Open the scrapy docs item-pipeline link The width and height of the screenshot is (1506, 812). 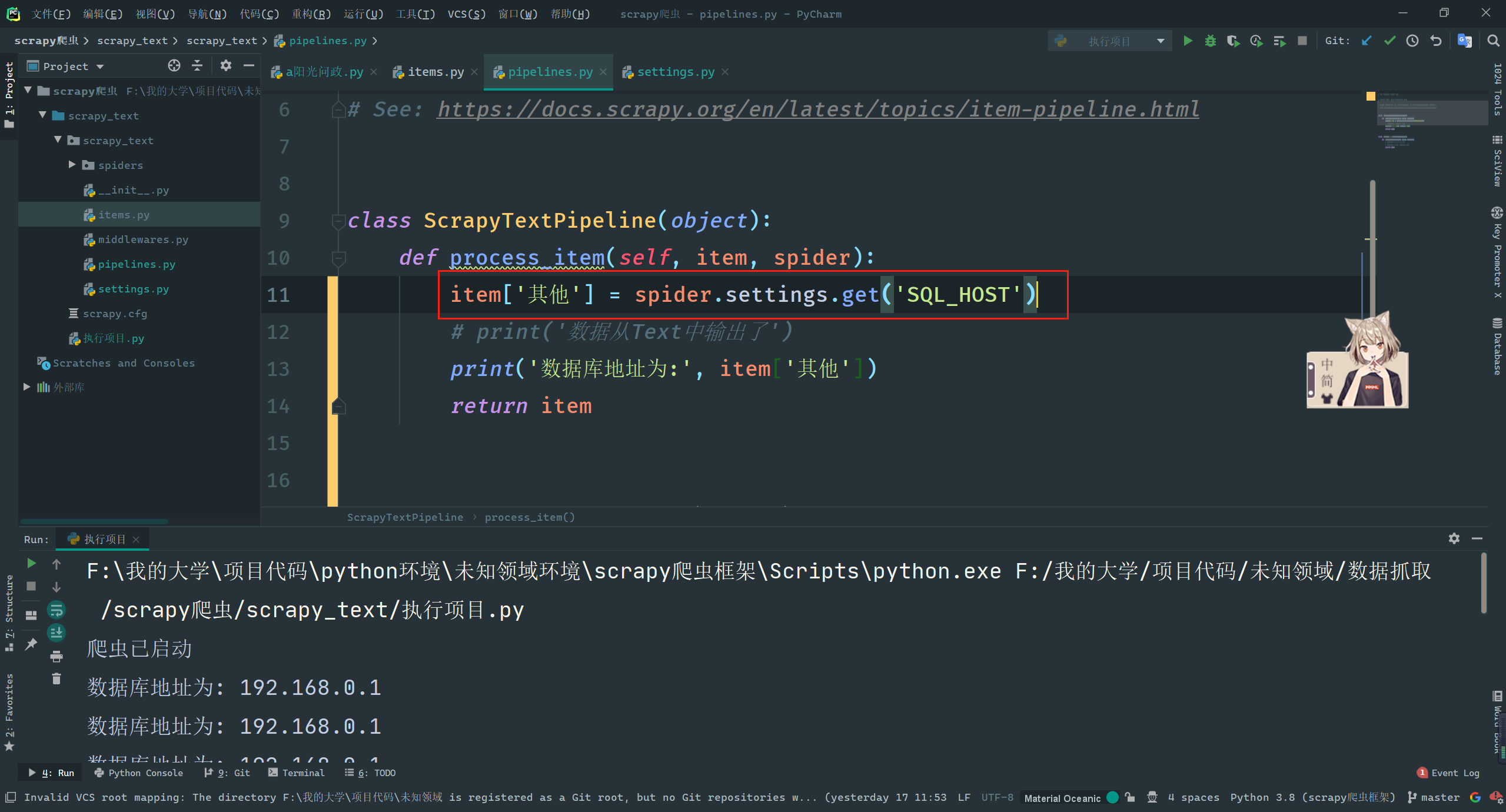point(817,109)
